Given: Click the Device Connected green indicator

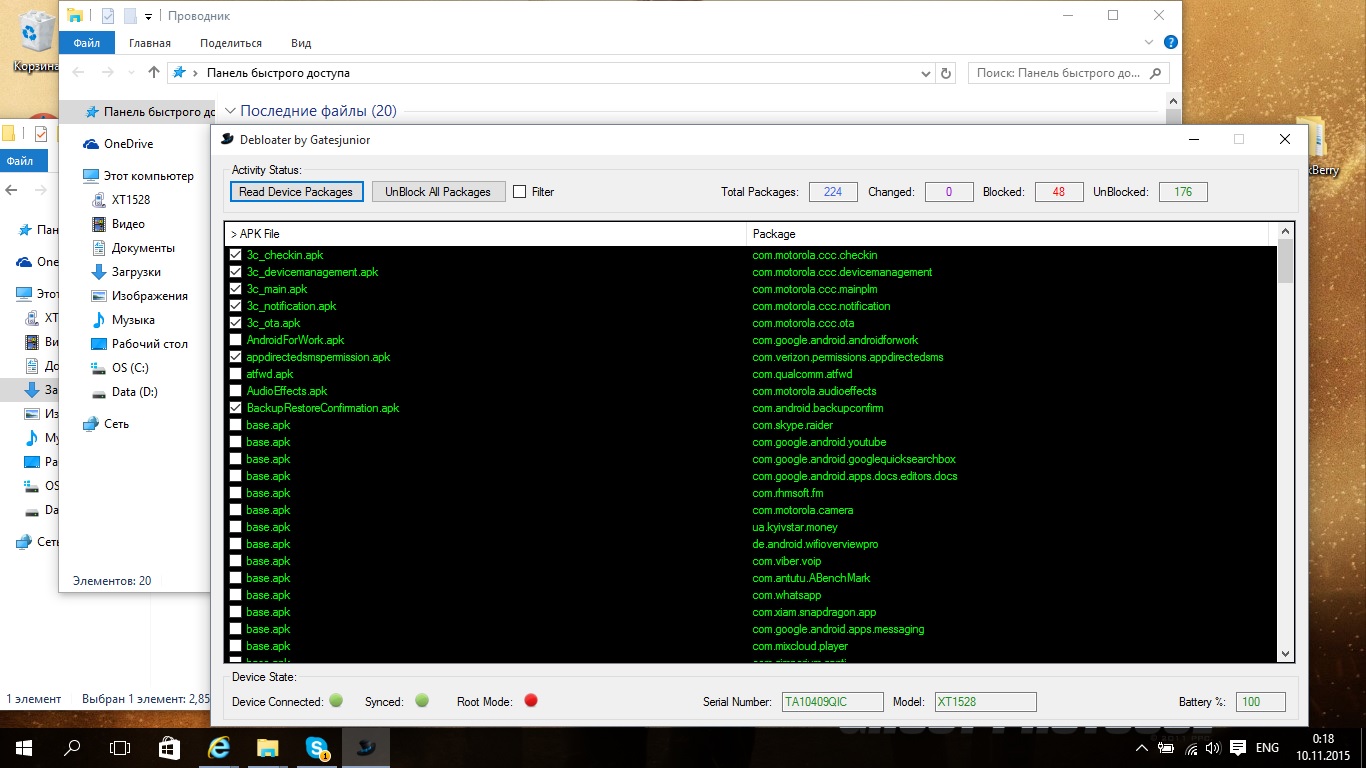Looking at the screenshot, I should coord(336,701).
